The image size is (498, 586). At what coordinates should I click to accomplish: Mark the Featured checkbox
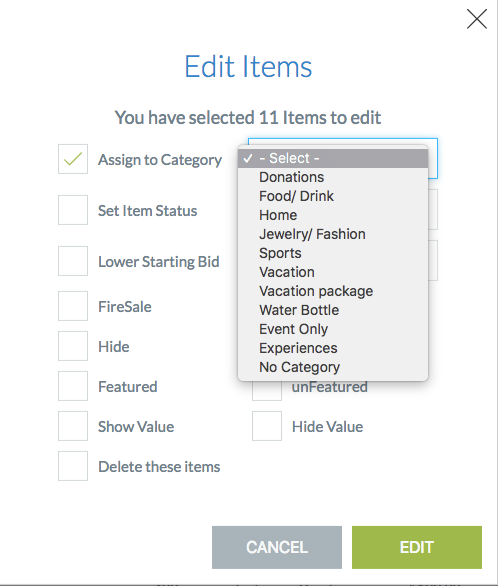pos(73,386)
